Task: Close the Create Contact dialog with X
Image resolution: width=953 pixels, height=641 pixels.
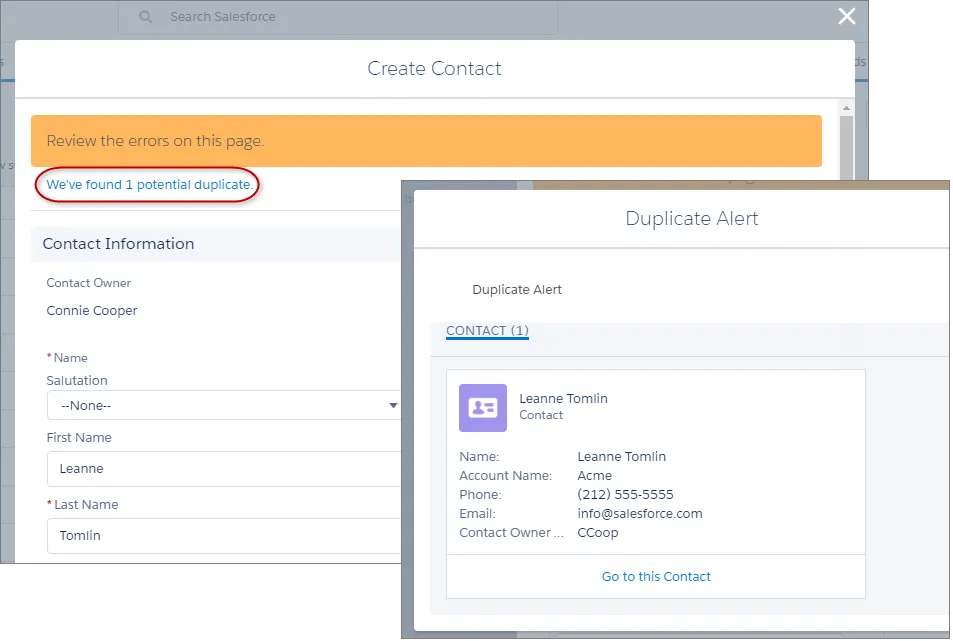Action: click(846, 16)
